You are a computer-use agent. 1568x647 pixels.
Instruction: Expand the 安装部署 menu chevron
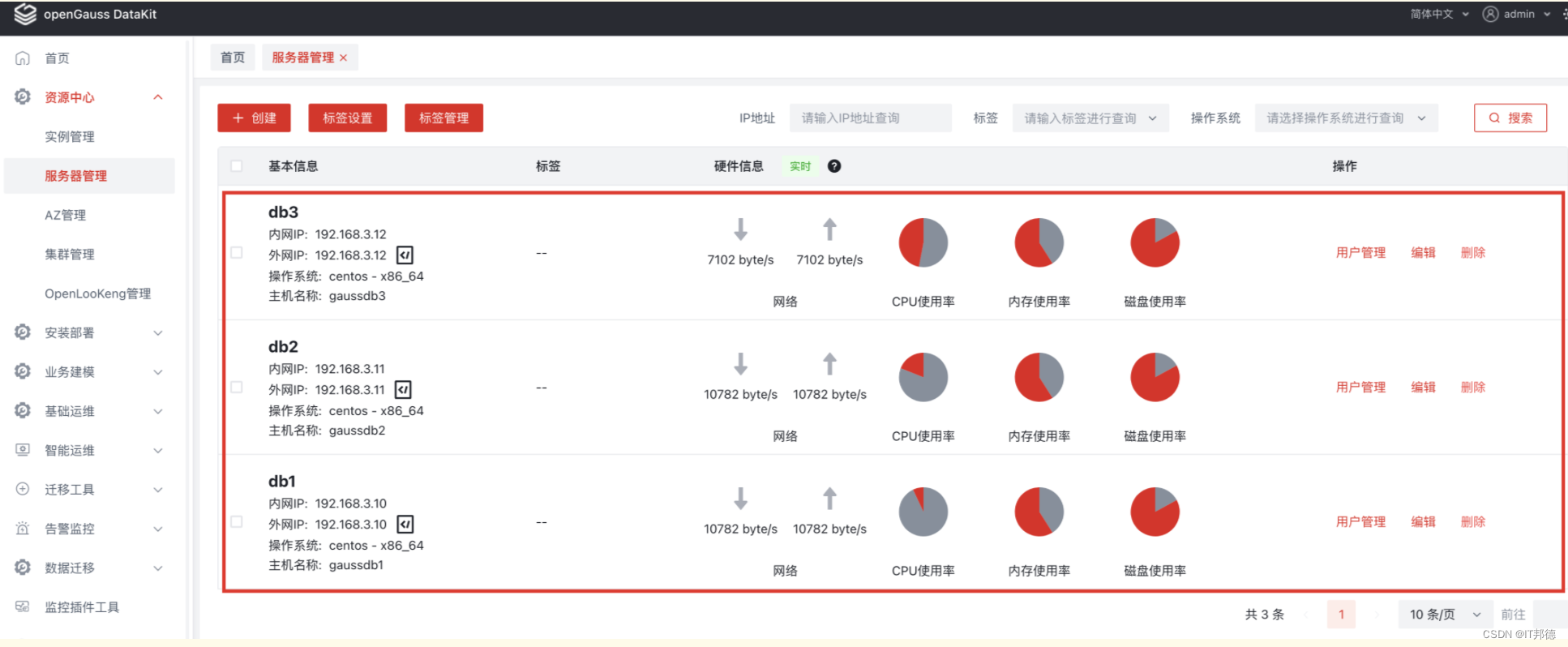[158, 332]
